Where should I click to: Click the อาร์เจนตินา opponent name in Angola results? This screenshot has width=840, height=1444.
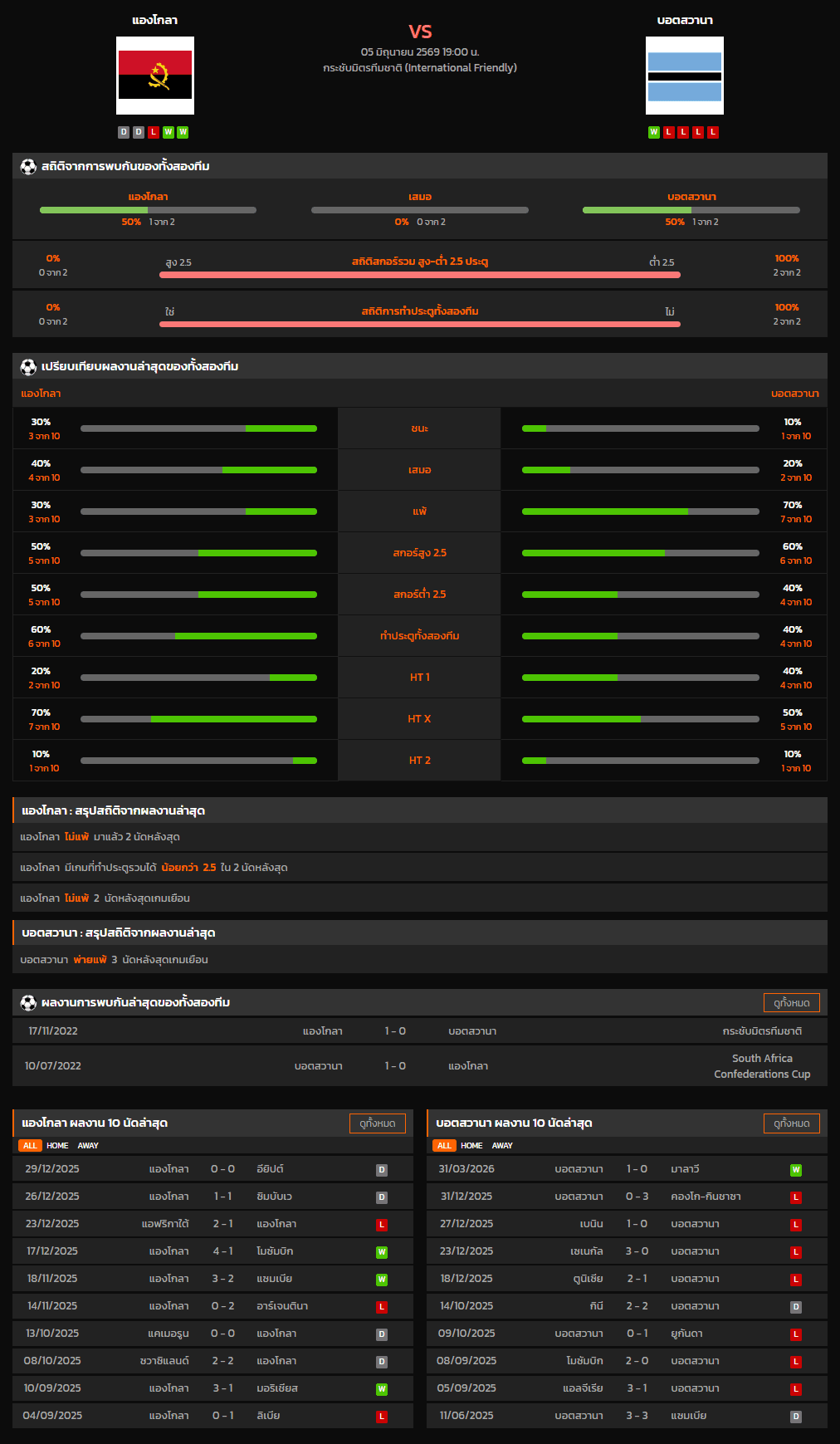click(282, 1306)
